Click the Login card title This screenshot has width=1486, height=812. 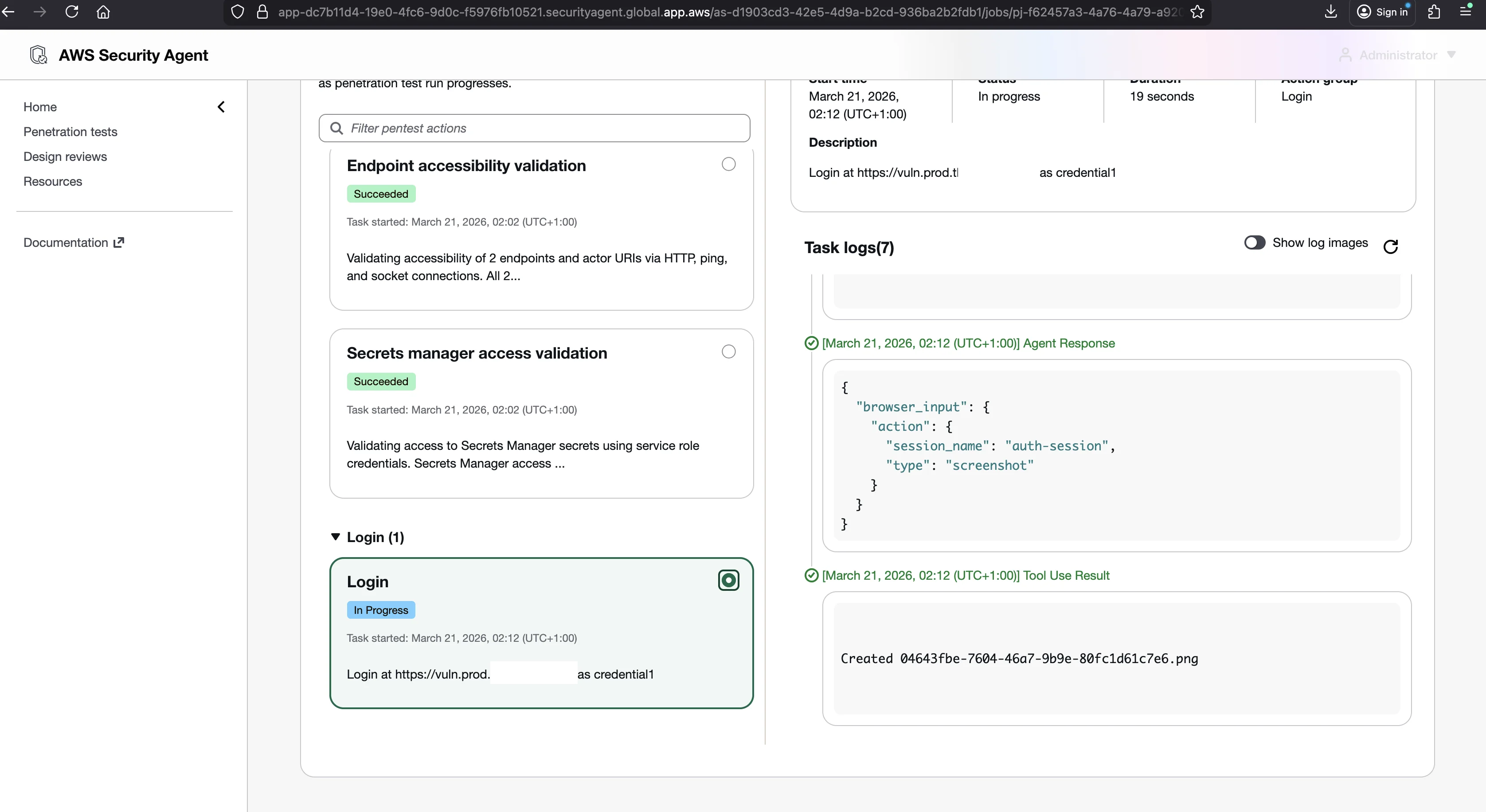tap(368, 582)
